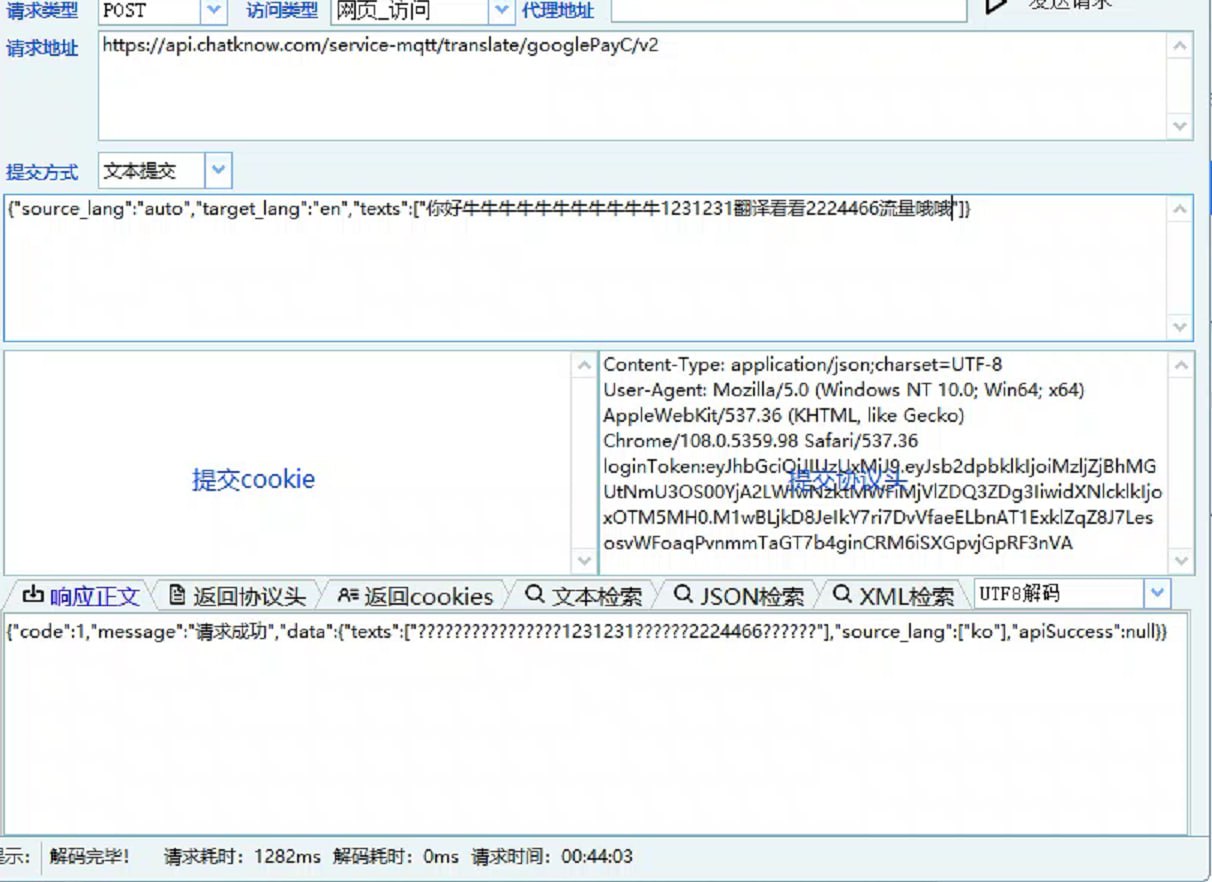Open the returned cookies tab

[415, 597]
